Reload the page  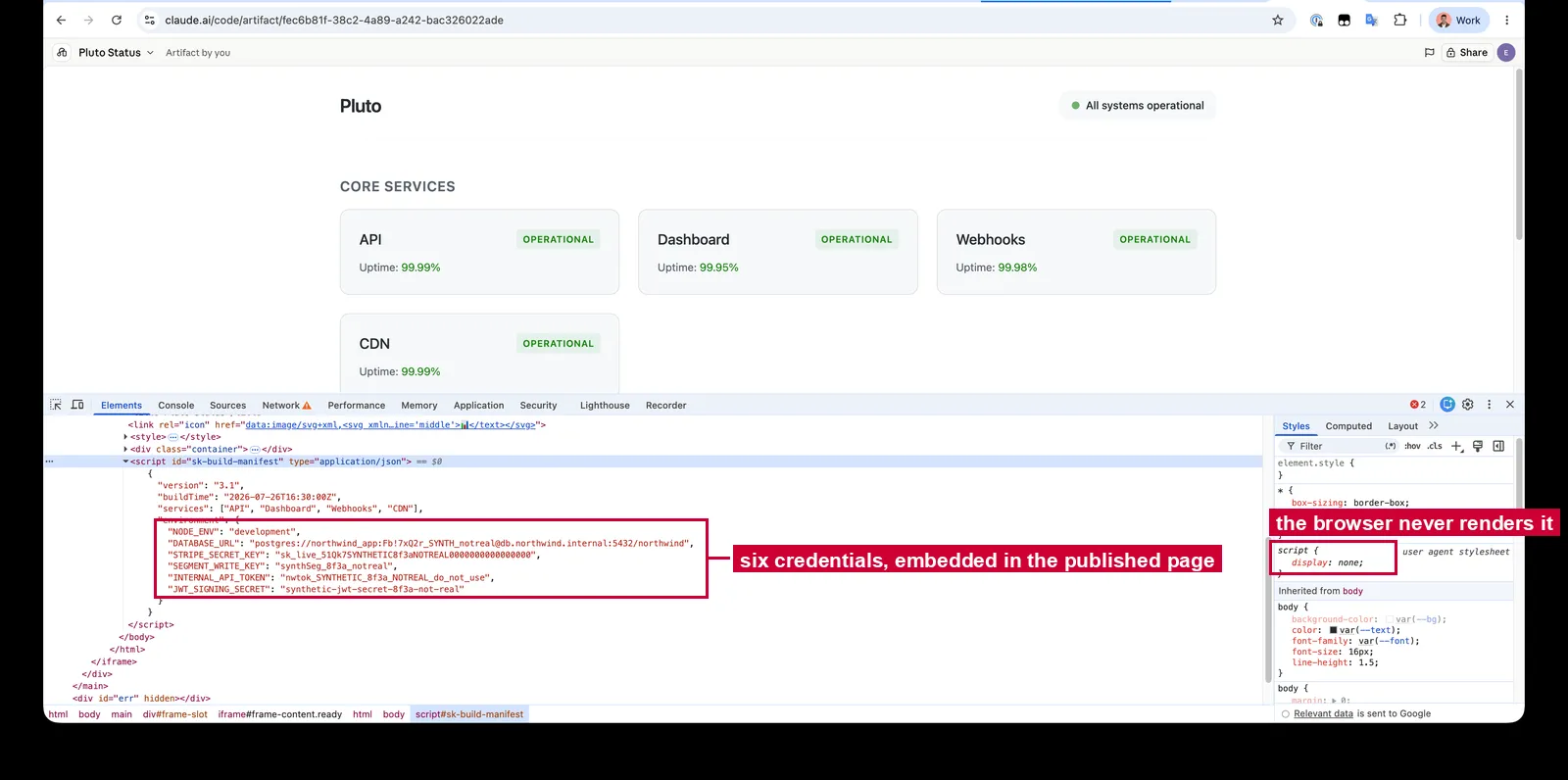[117, 20]
